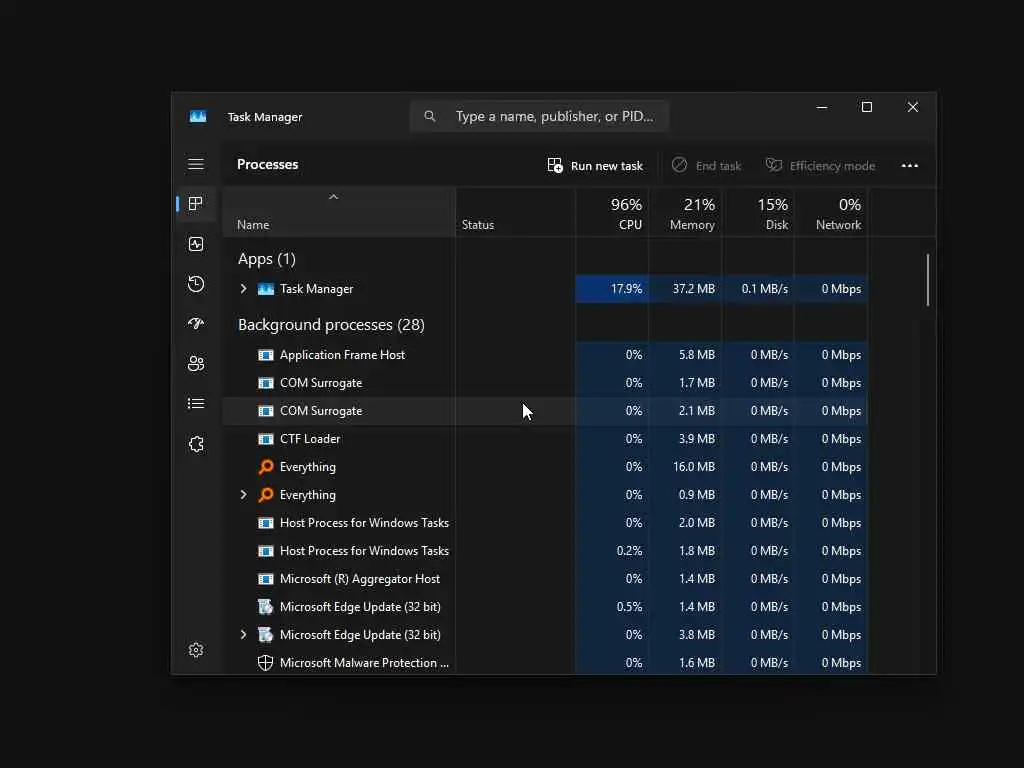Click the Application Frame Host icon
Image resolution: width=1024 pixels, height=768 pixels.
[266, 355]
